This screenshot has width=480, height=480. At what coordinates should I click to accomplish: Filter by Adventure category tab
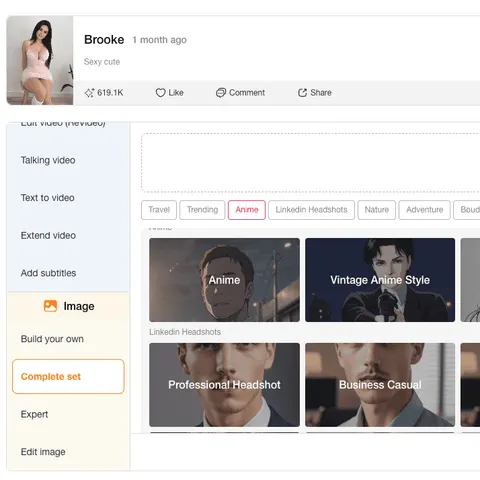click(425, 210)
